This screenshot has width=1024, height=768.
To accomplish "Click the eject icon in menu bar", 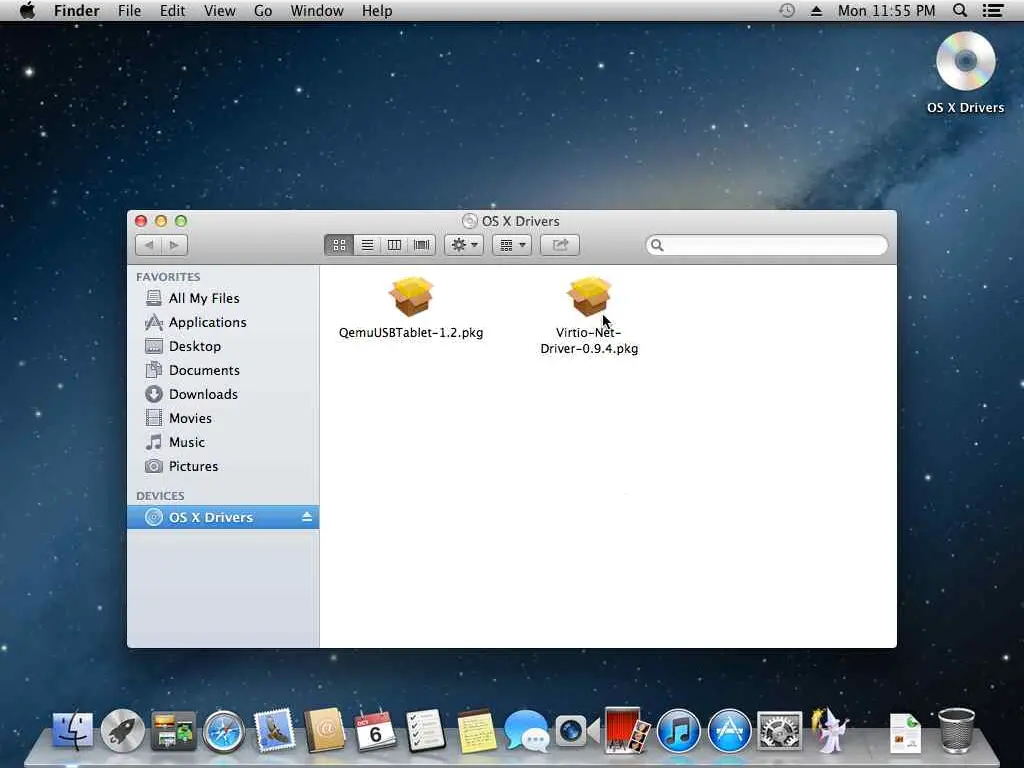I will [x=816, y=10].
